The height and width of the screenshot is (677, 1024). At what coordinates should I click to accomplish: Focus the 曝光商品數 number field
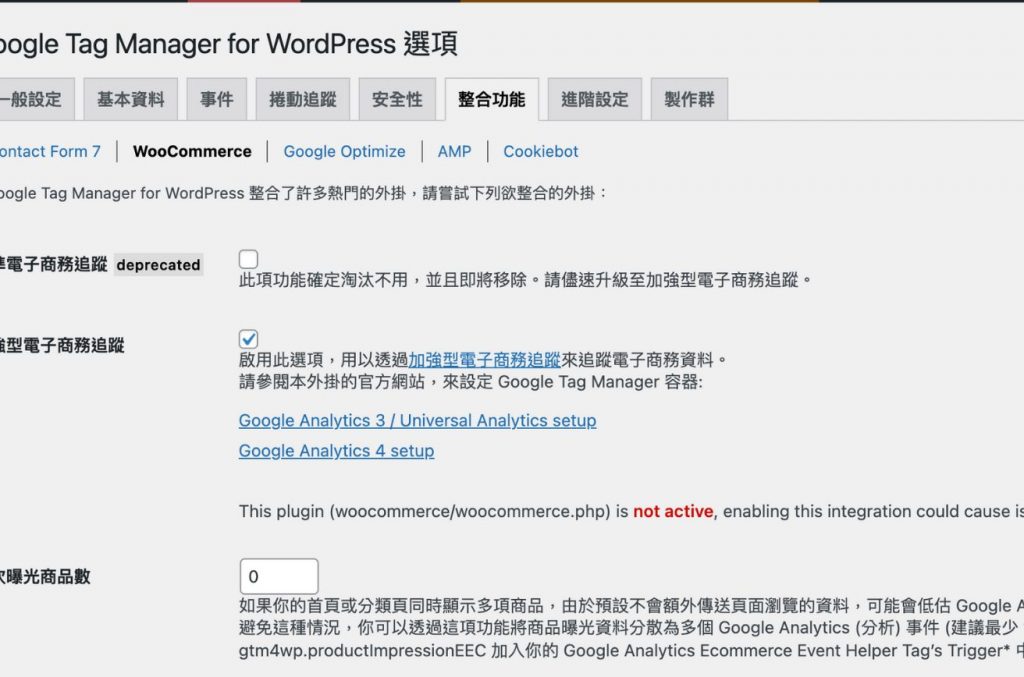279,576
